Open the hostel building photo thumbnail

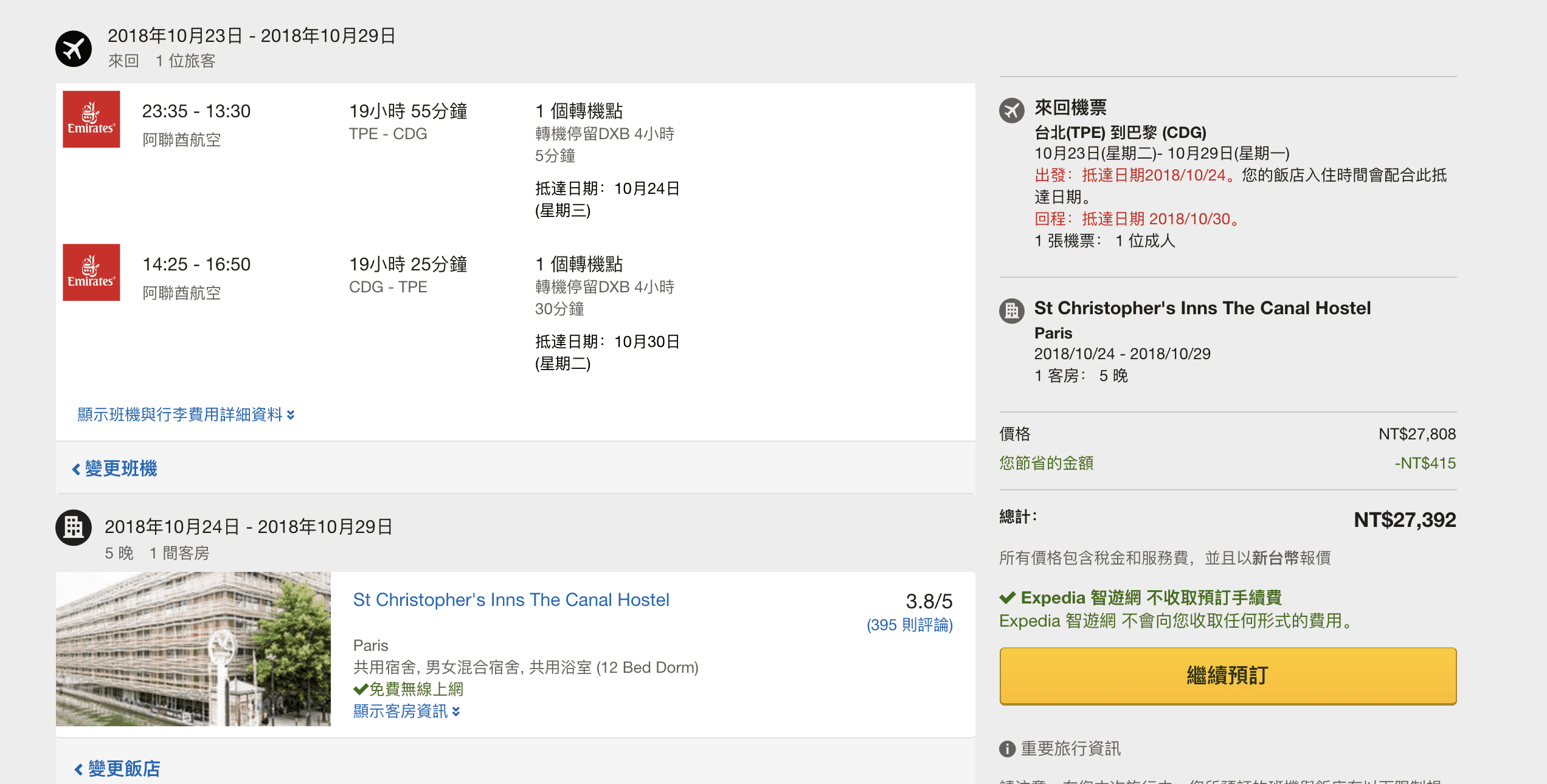point(193,648)
